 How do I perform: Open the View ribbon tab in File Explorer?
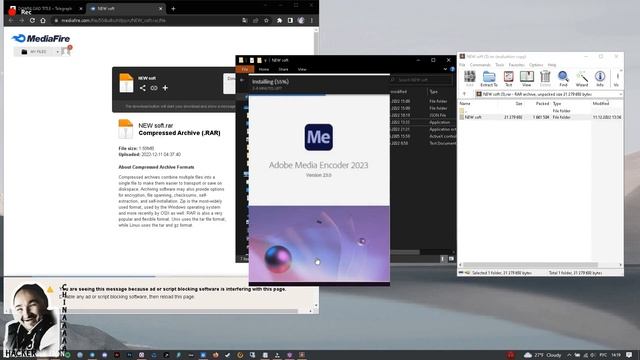pyautogui.click(x=302, y=69)
